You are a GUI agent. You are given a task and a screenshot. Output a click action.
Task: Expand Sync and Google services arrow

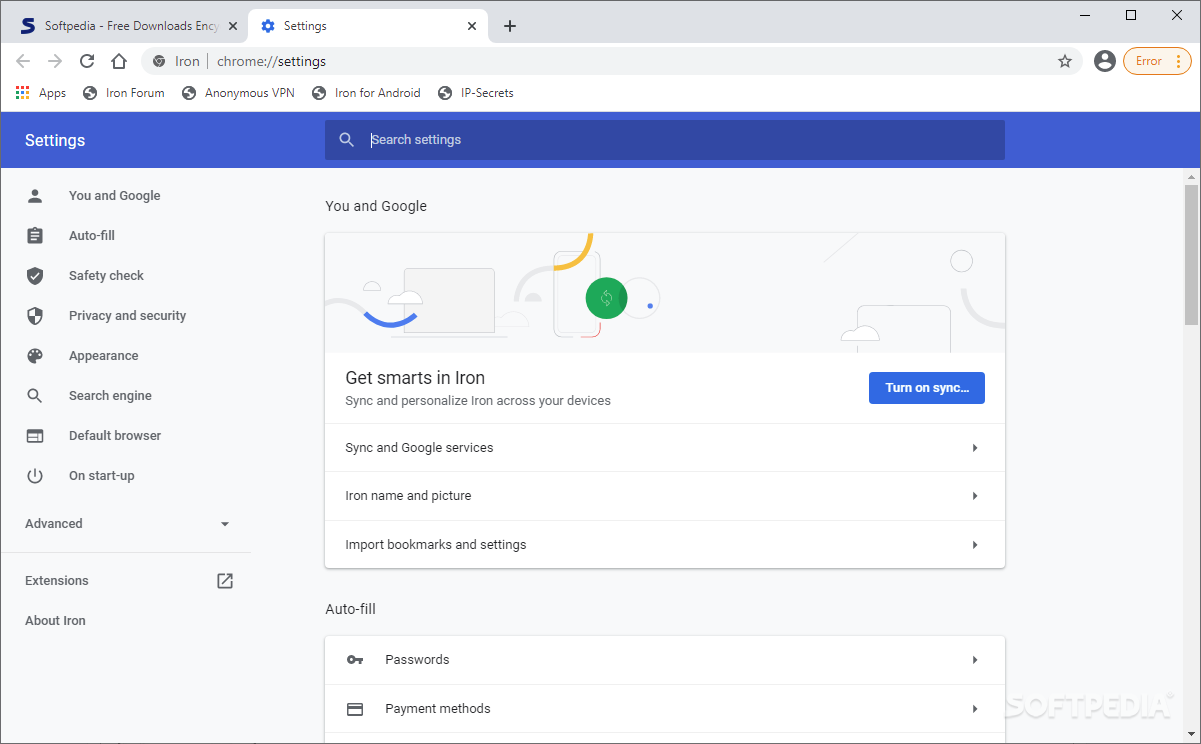coord(975,448)
